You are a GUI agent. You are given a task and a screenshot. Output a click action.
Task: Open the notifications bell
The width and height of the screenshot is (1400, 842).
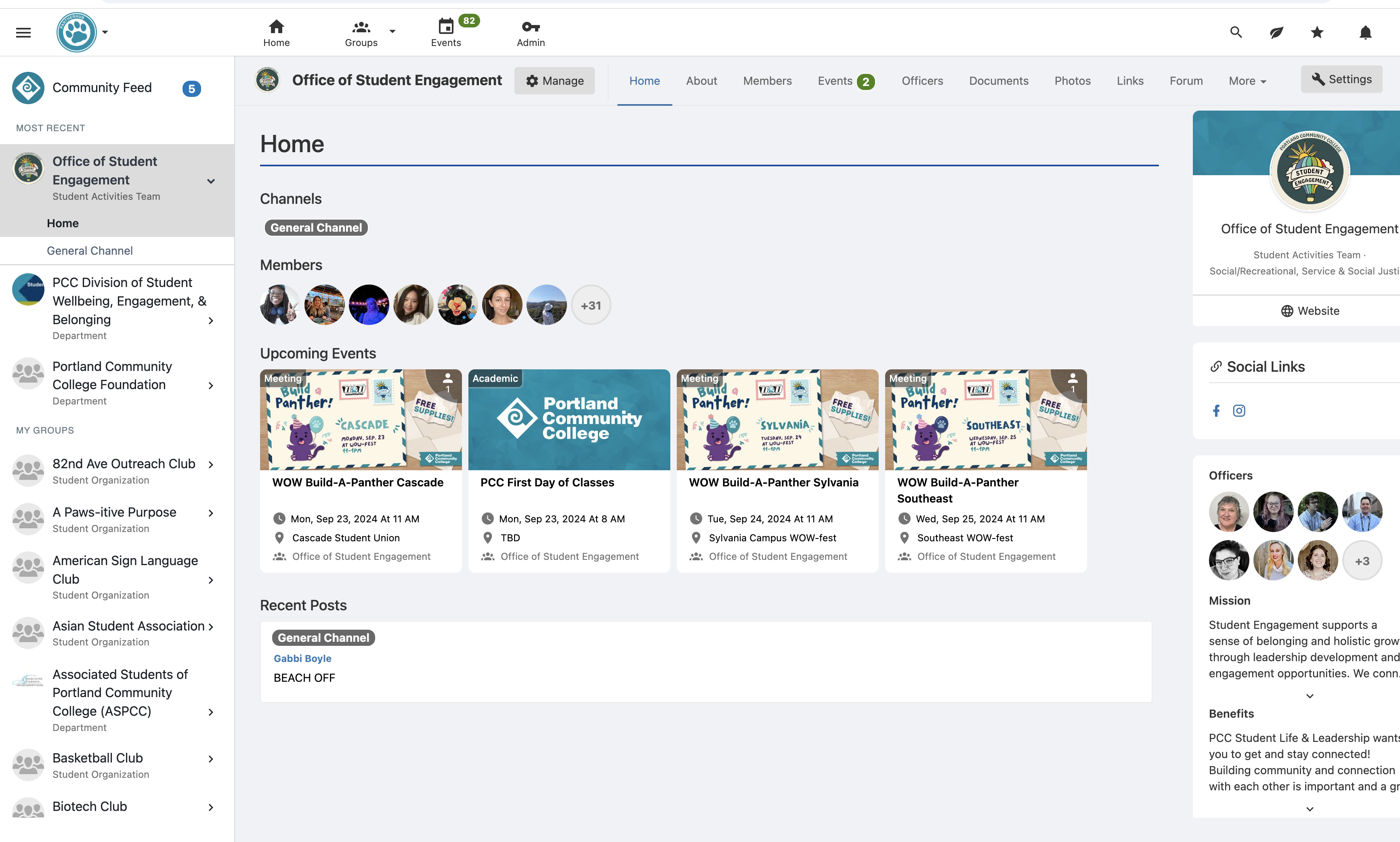click(x=1365, y=32)
